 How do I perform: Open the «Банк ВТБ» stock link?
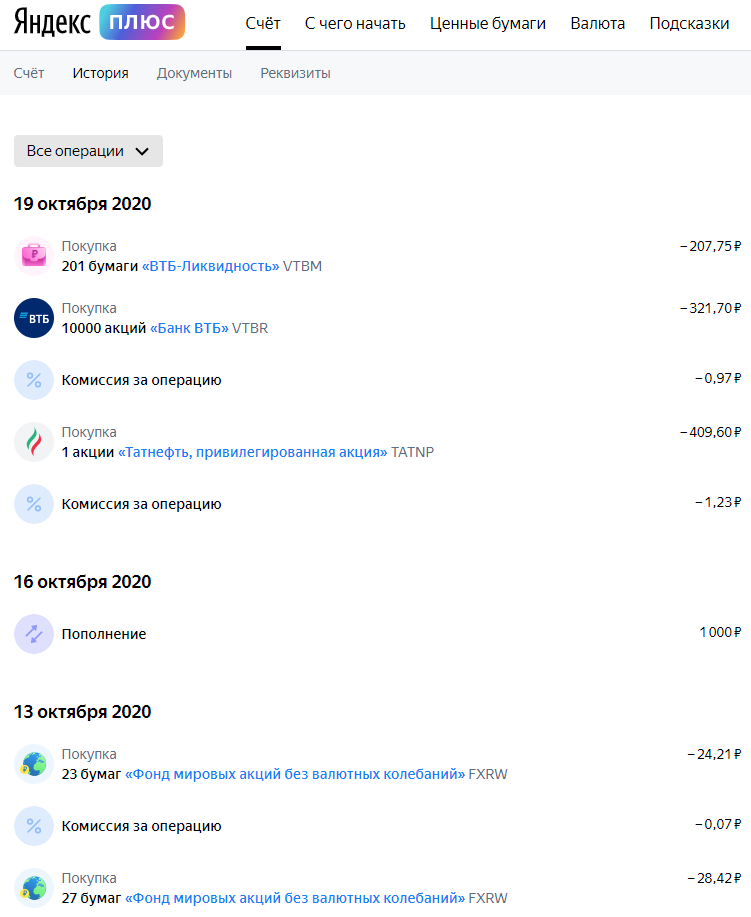(x=189, y=328)
